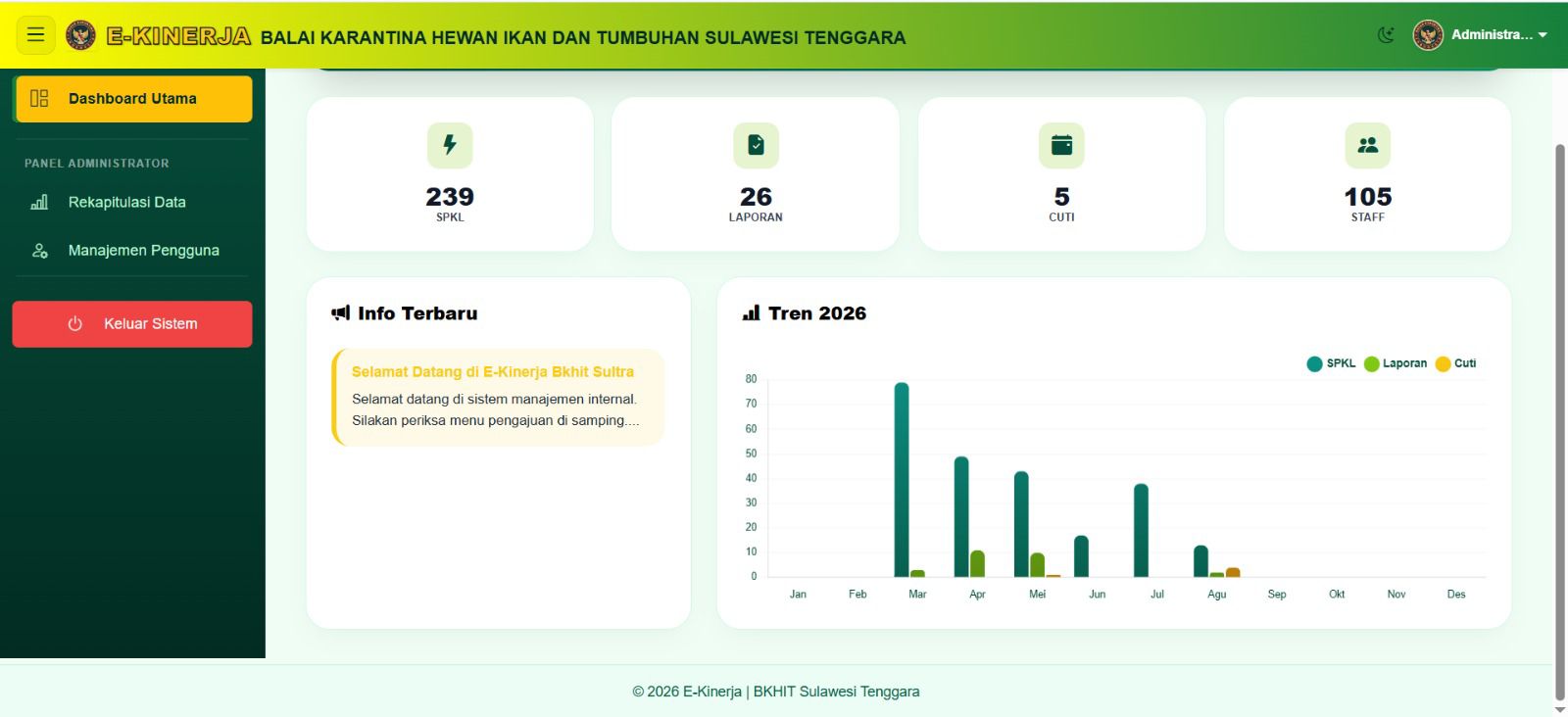Click the Laporan document check icon
Screen dimensions: 1568x717
756,145
